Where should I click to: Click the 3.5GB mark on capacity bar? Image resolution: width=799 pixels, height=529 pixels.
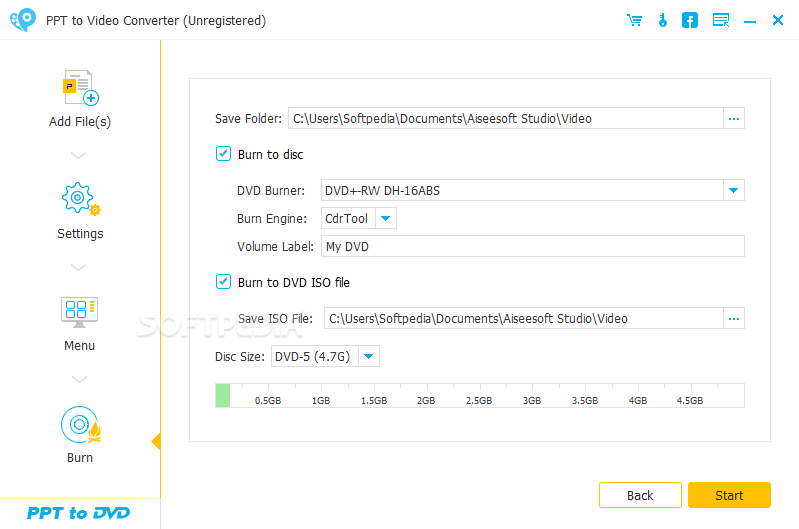(x=585, y=401)
